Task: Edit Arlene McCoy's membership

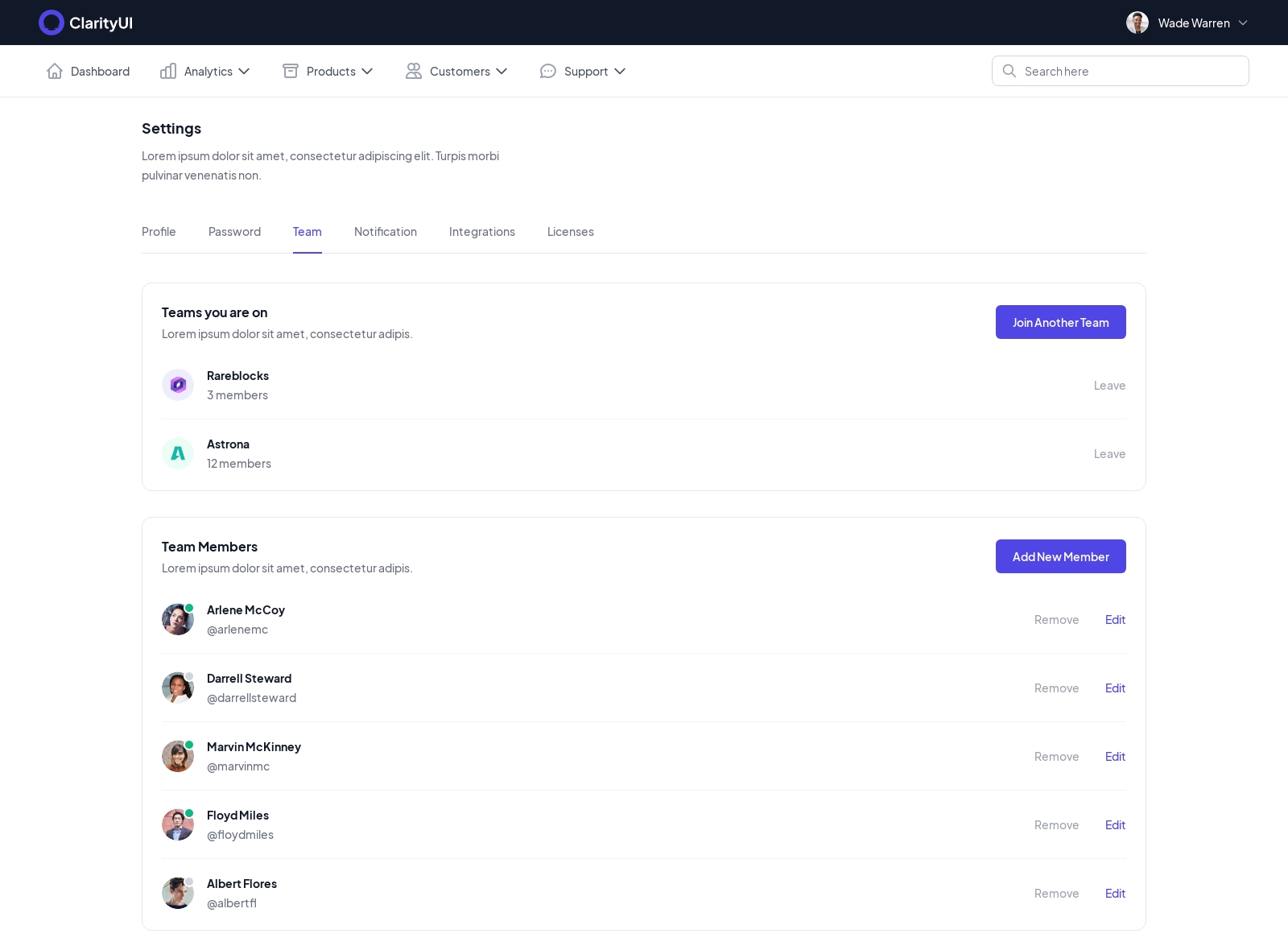Action: click(x=1115, y=620)
